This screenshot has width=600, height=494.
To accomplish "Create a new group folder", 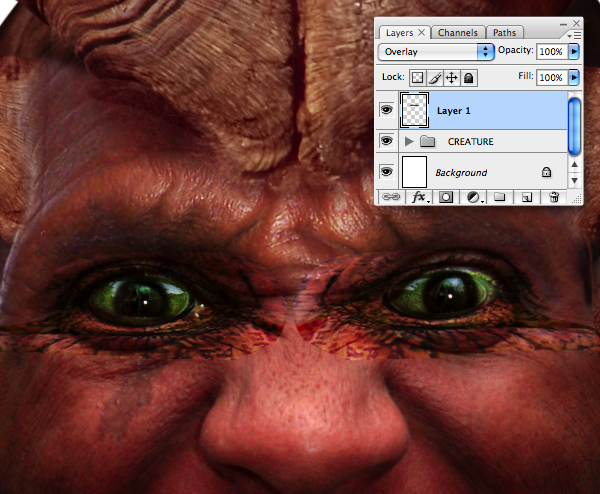I will (500, 197).
